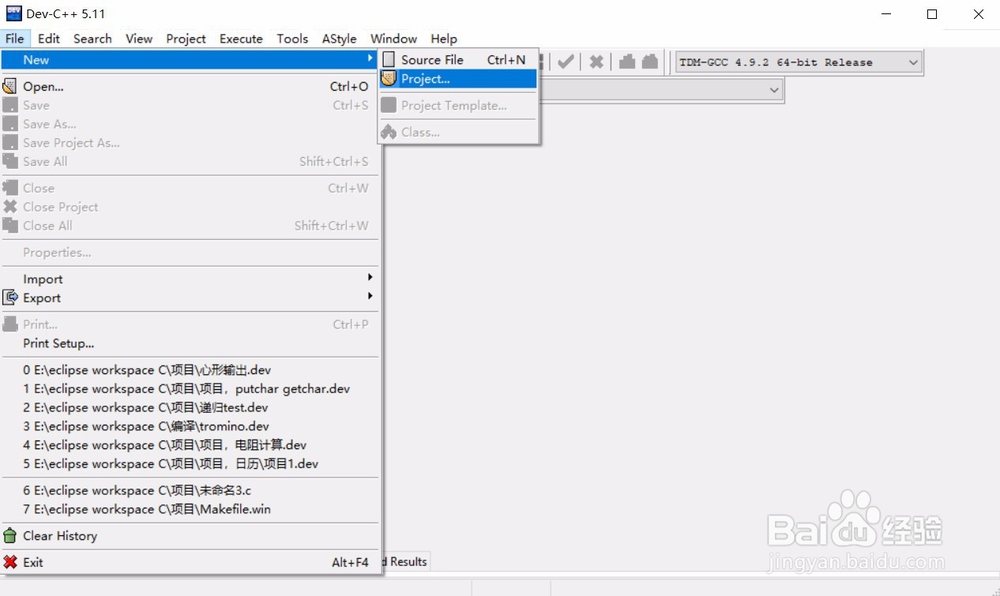The height and width of the screenshot is (596, 1000).
Task: Open the Execute menu
Action: click(x=241, y=39)
